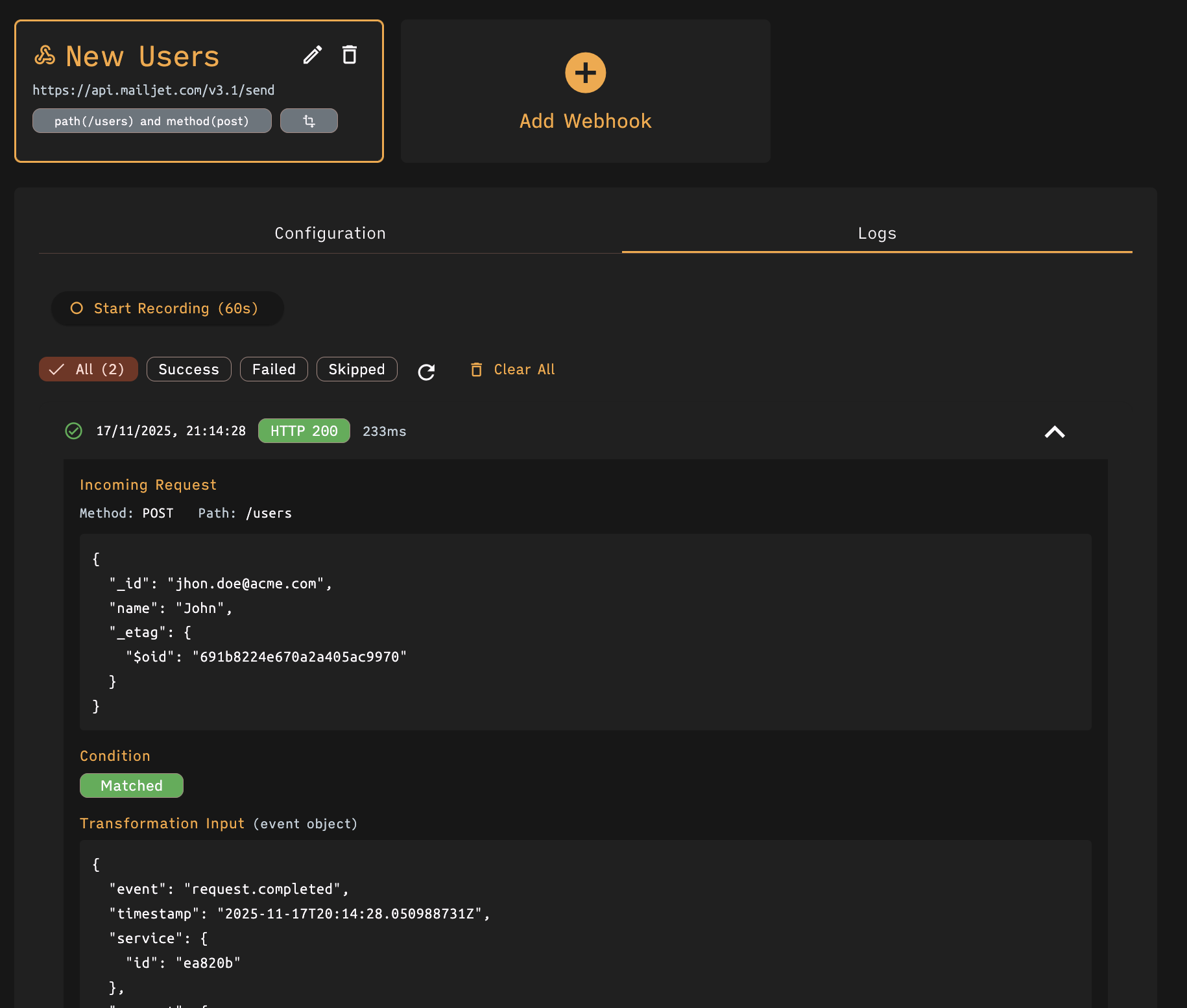The image size is (1187, 1008).
Task: Enable the Failed log filter
Action: pyautogui.click(x=273, y=369)
